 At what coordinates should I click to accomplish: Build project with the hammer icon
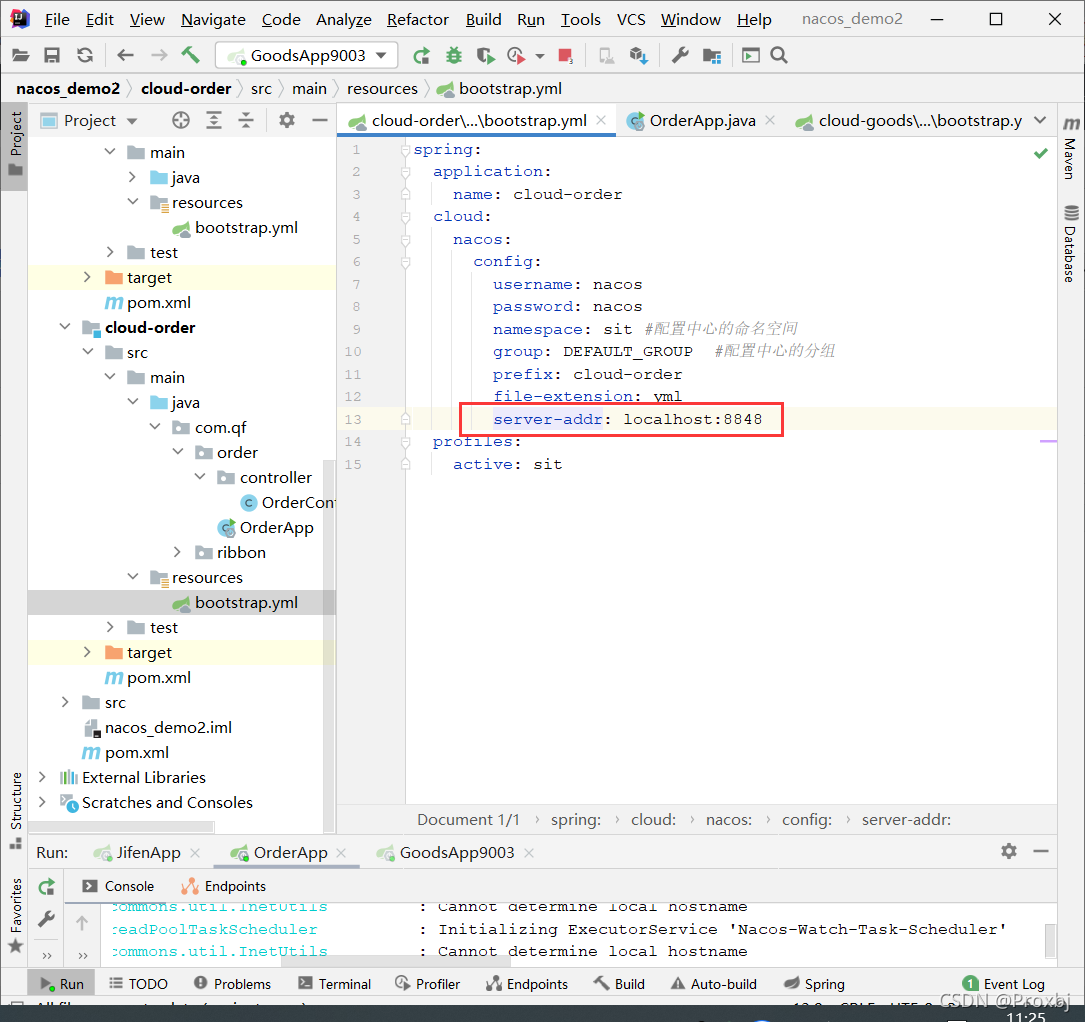click(191, 55)
